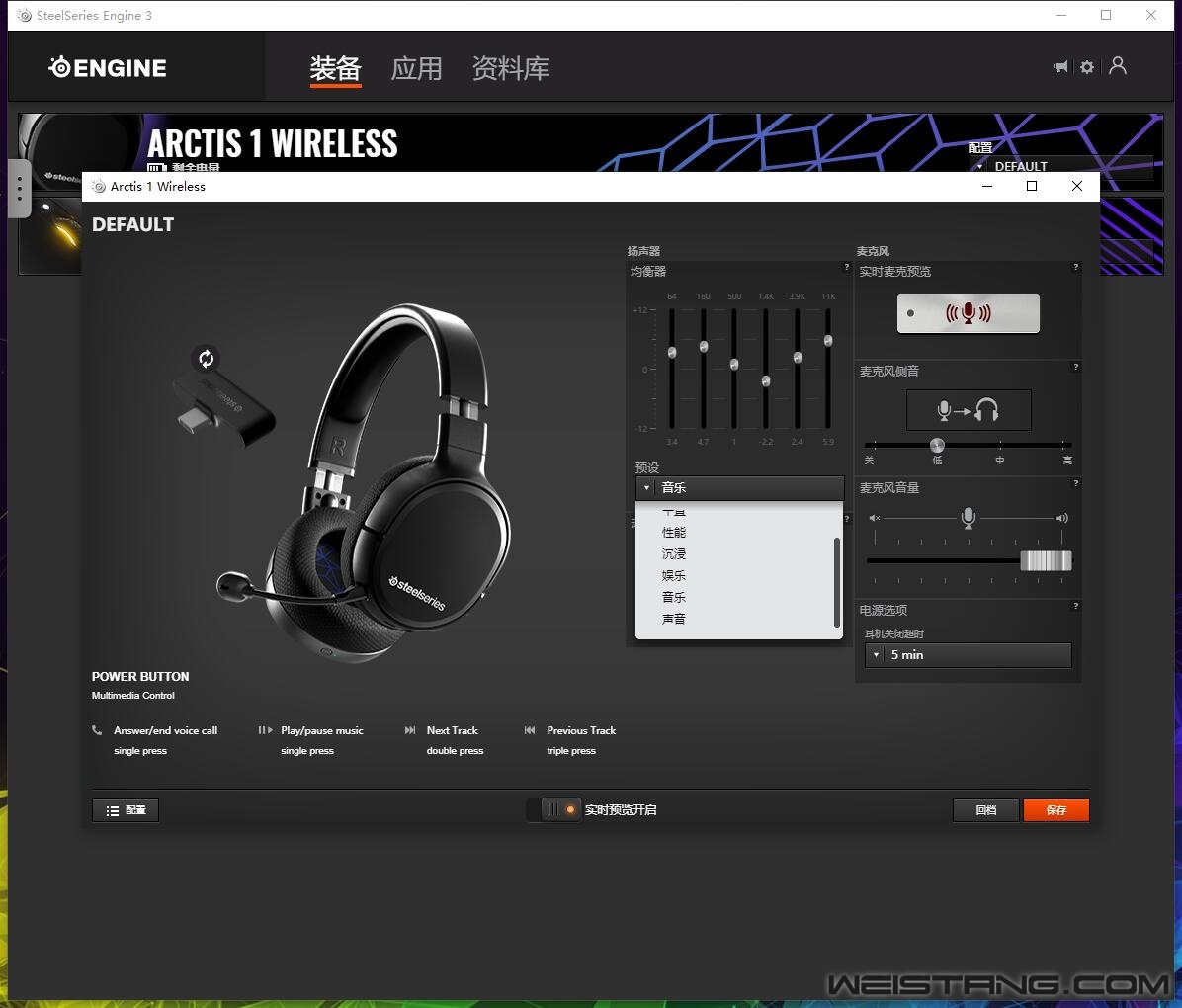This screenshot has width=1182, height=1008.
Task: Click the equalizer help question mark
Action: (x=847, y=267)
